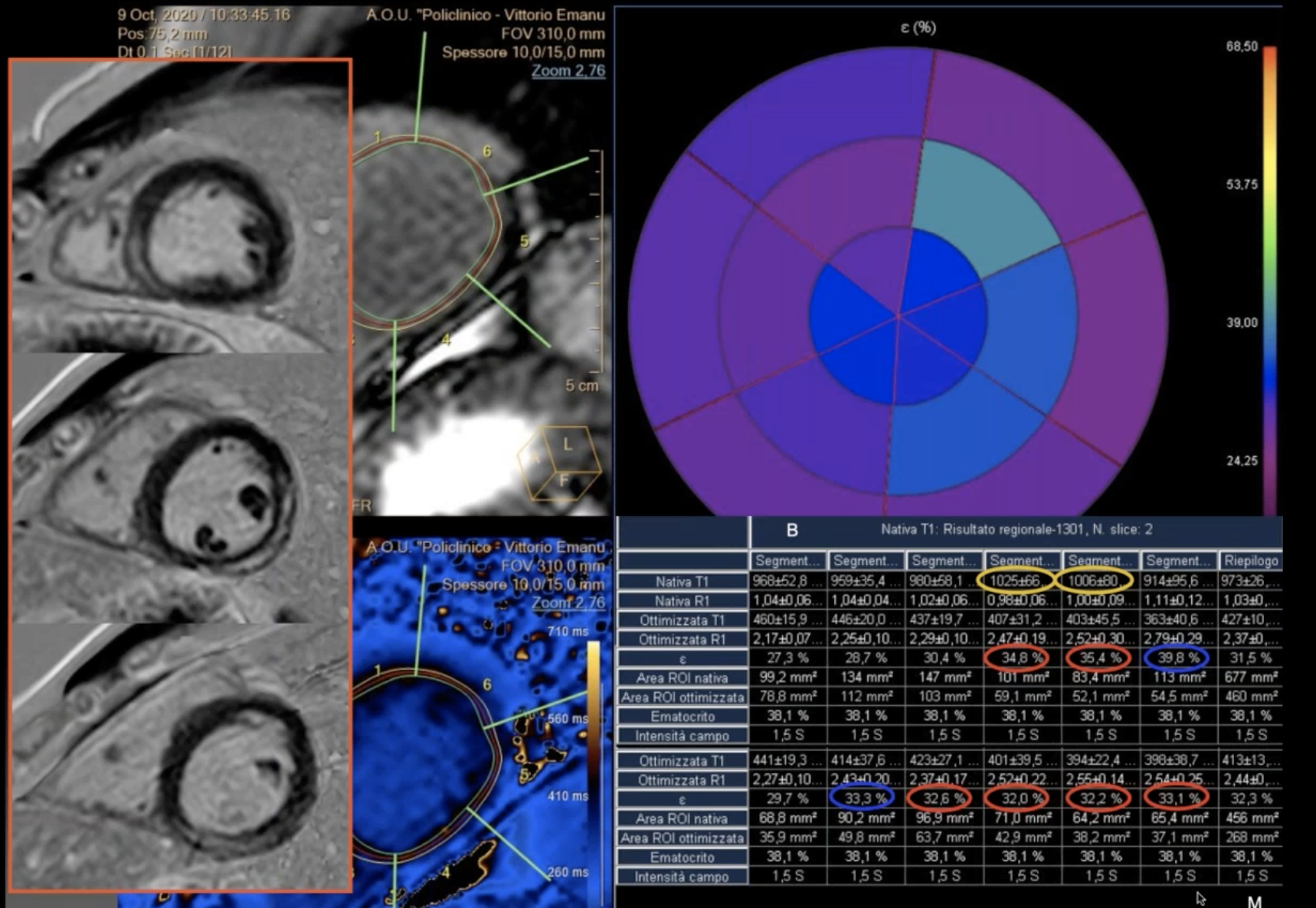Click the Zoom 2,76 link in grayscale MRI view
Viewport: 1316px width, 908px height.
coord(568,70)
